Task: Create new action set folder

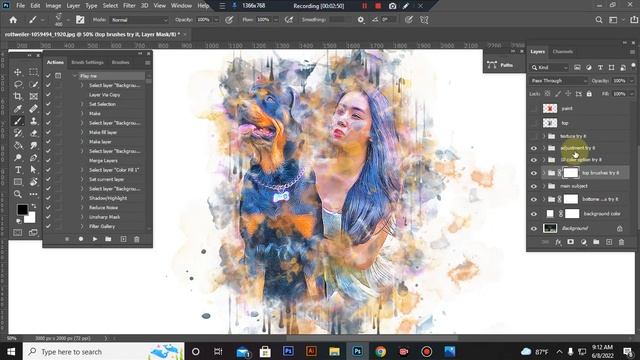Action: tap(108, 239)
